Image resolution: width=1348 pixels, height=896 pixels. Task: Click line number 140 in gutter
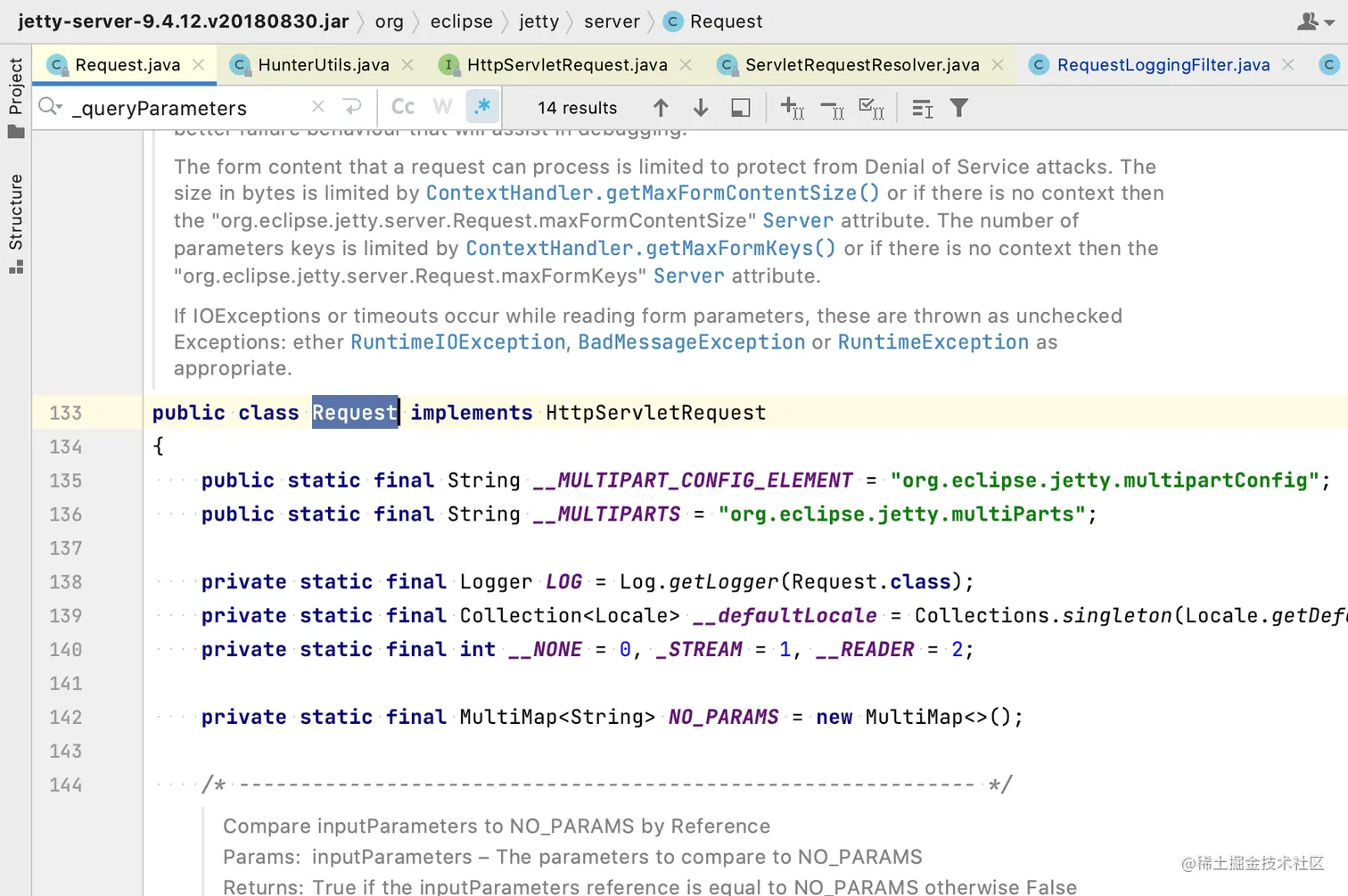pos(65,650)
